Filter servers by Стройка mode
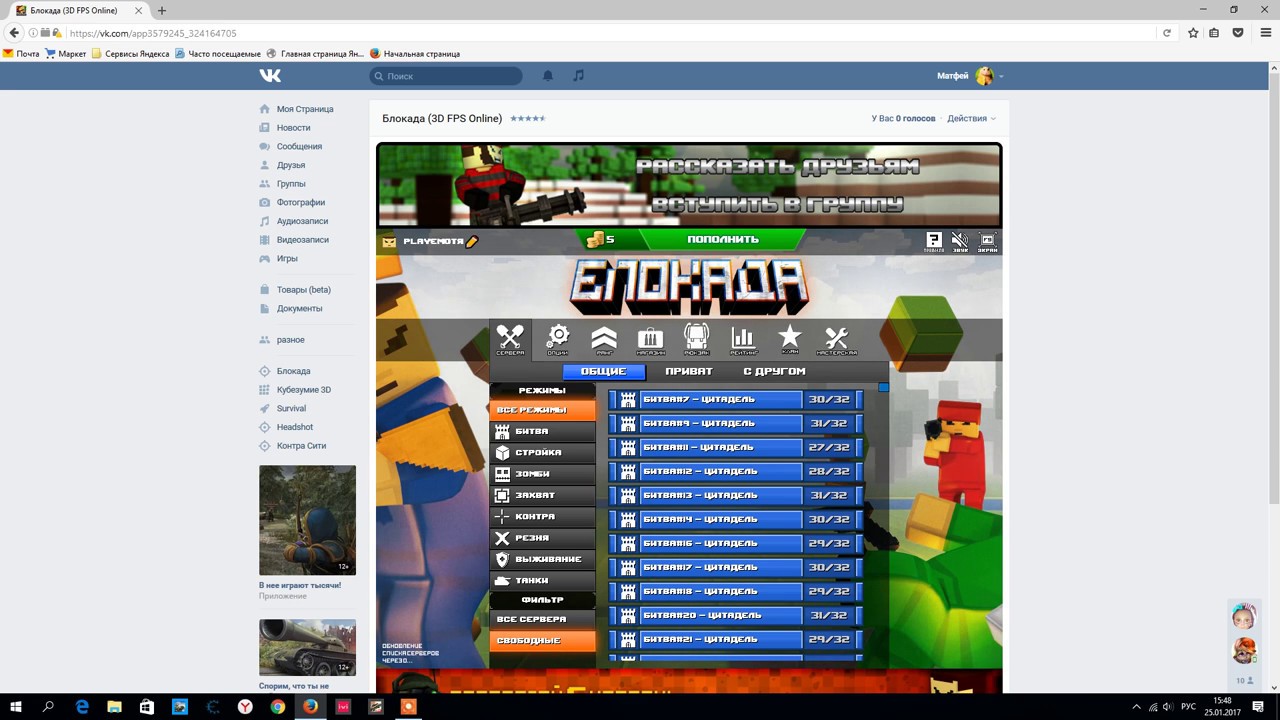1280x720 pixels. click(x=542, y=452)
